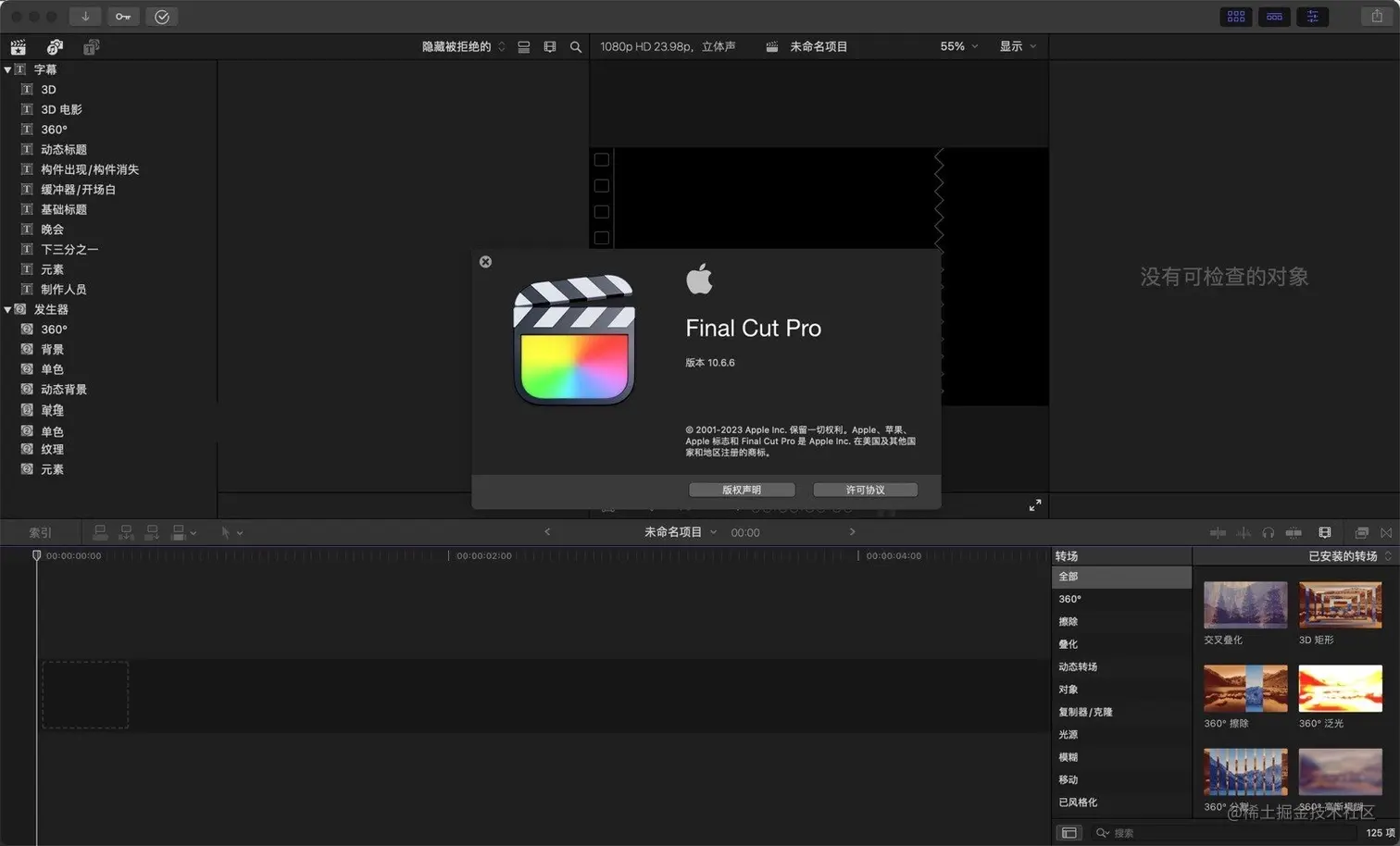
Task: Open the Transitions browser icon
Action: click(x=1386, y=532)
